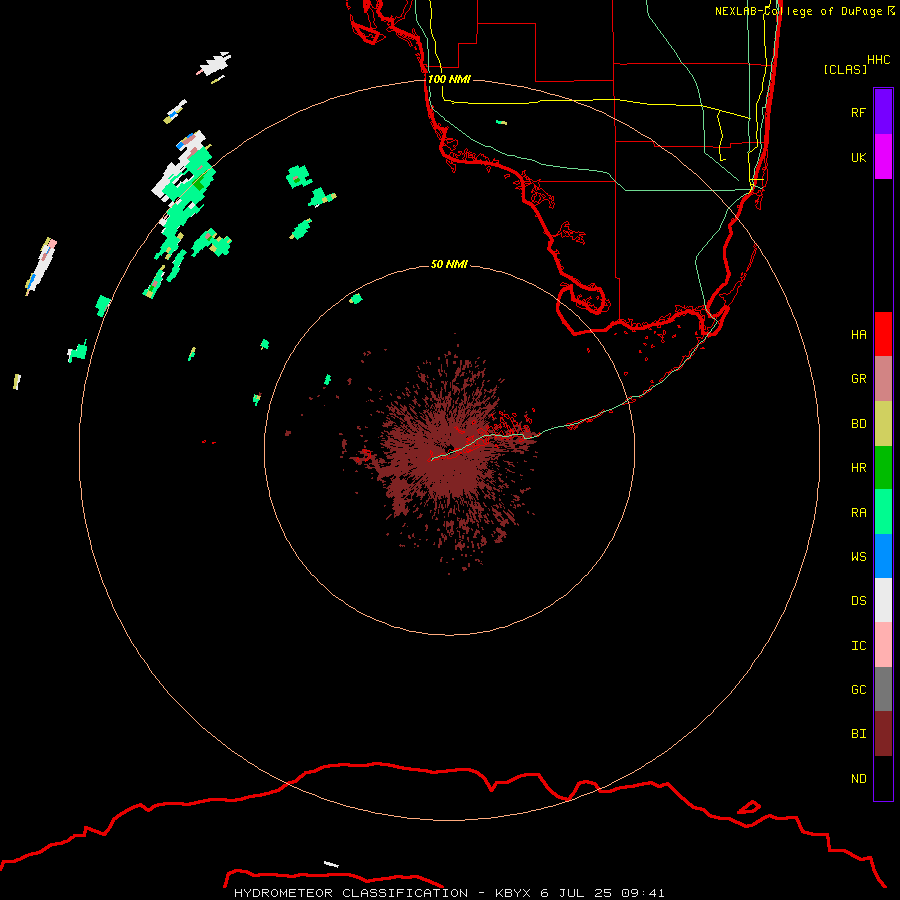
Task: Click the HR dark green legend swatch
Action: 883,468
